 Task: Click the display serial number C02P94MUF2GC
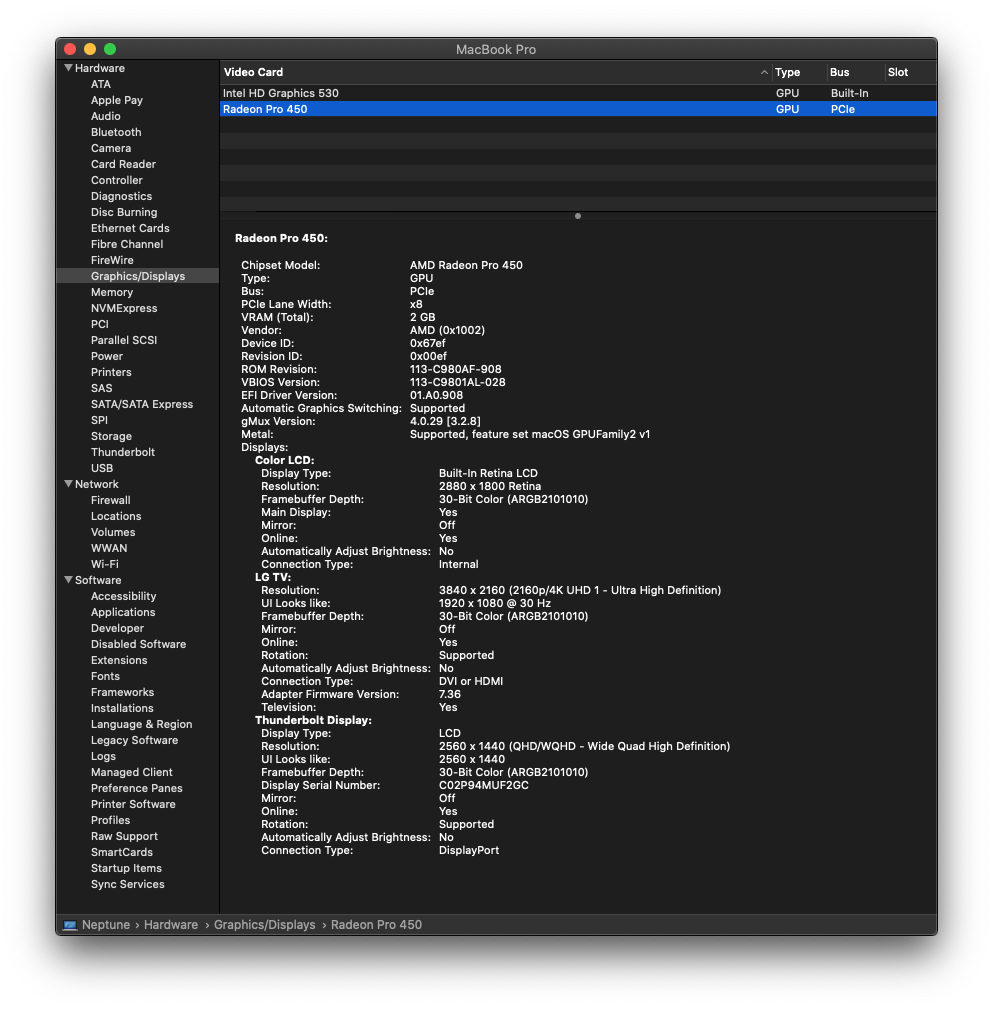[484, 785]
